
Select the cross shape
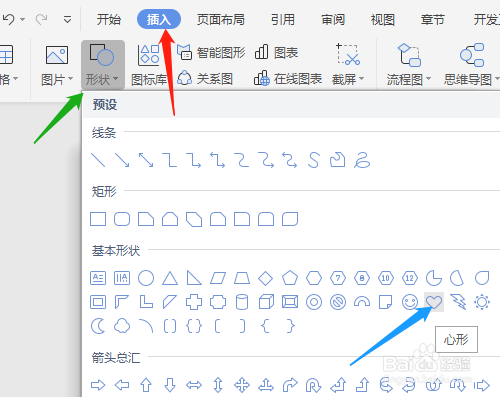coord(194,302)
